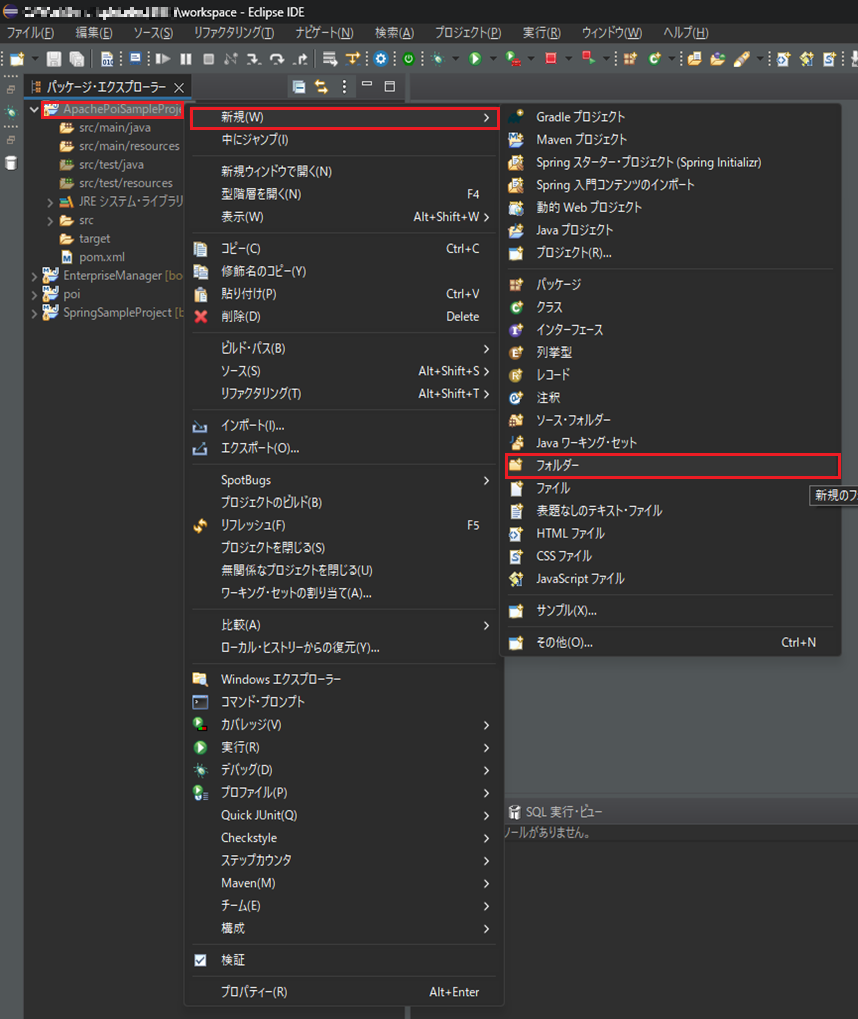Choose 新規(W) in context menu
The width and height of the screenshot is (858, 1019).
(344, 118)
